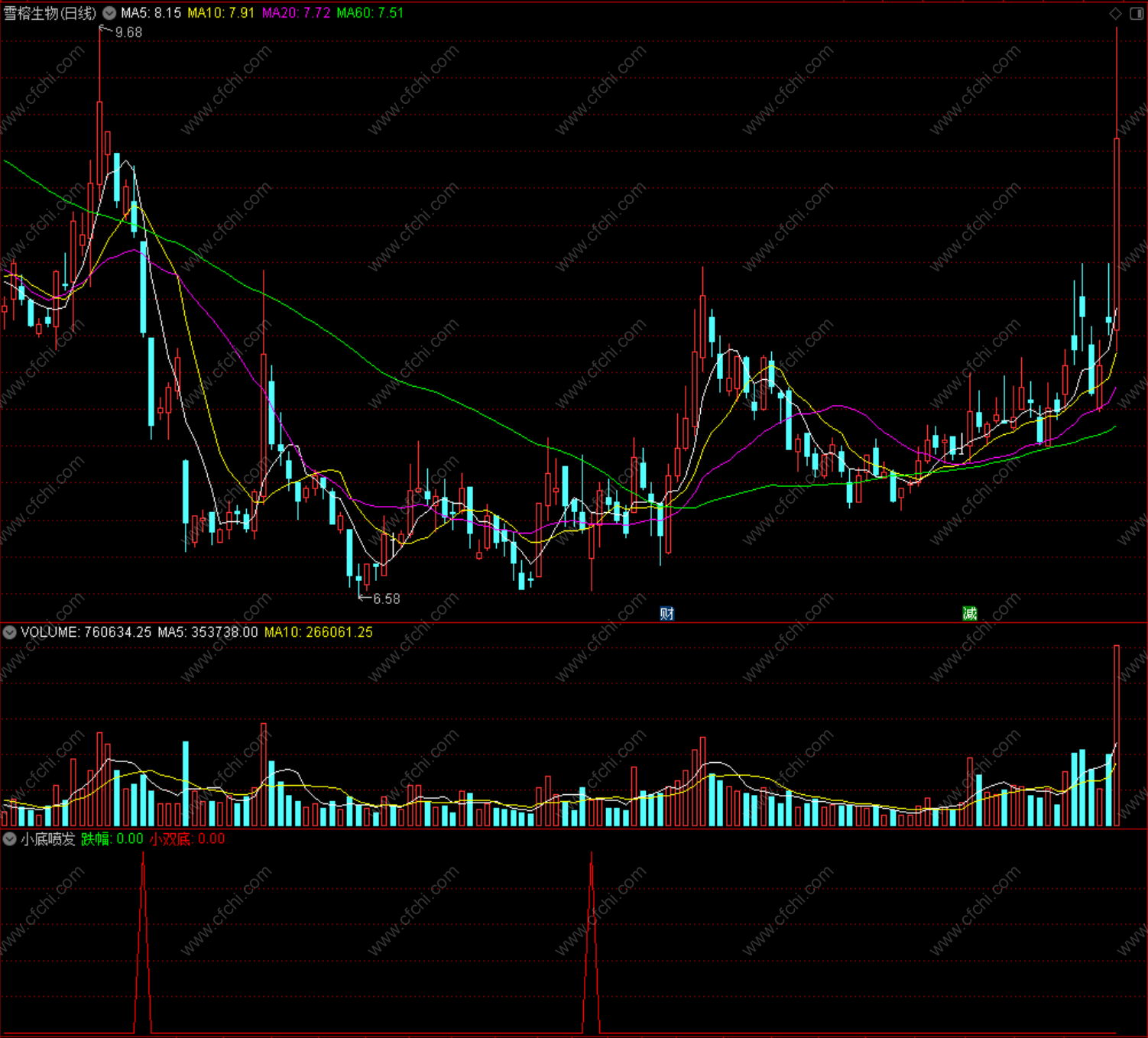Screen dimensions: 1148x1038
Task: Click the volume MA5: 353738.00 label
Action: click(208, 632)
